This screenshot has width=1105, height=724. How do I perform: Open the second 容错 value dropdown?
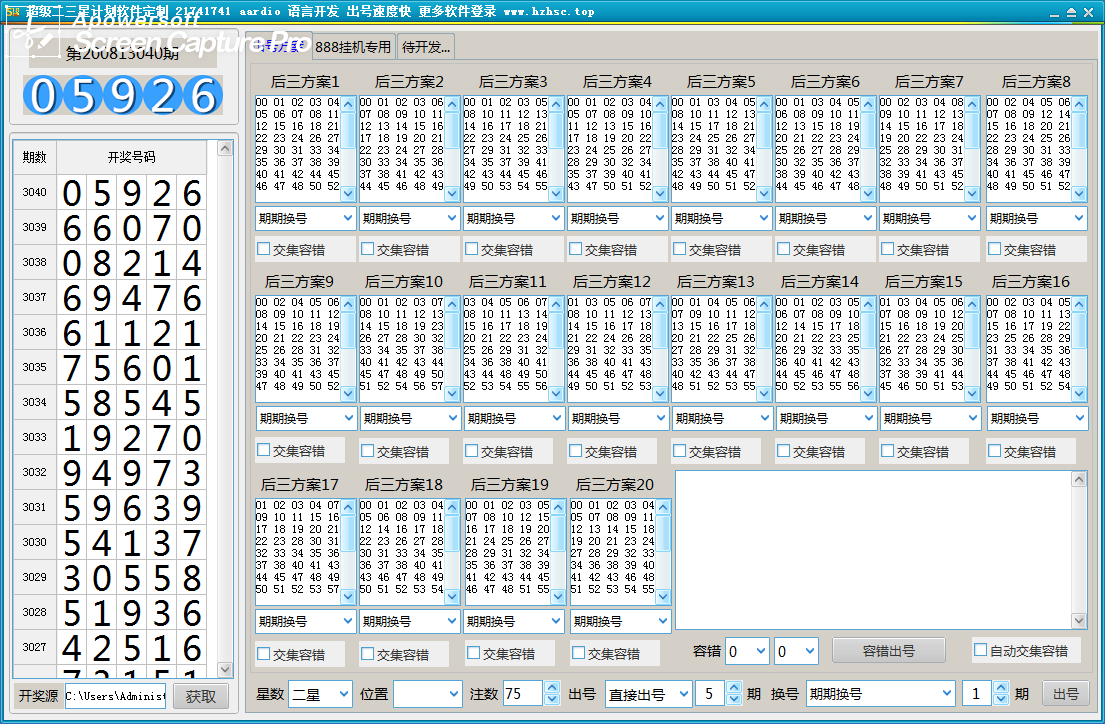coord(796,651)
